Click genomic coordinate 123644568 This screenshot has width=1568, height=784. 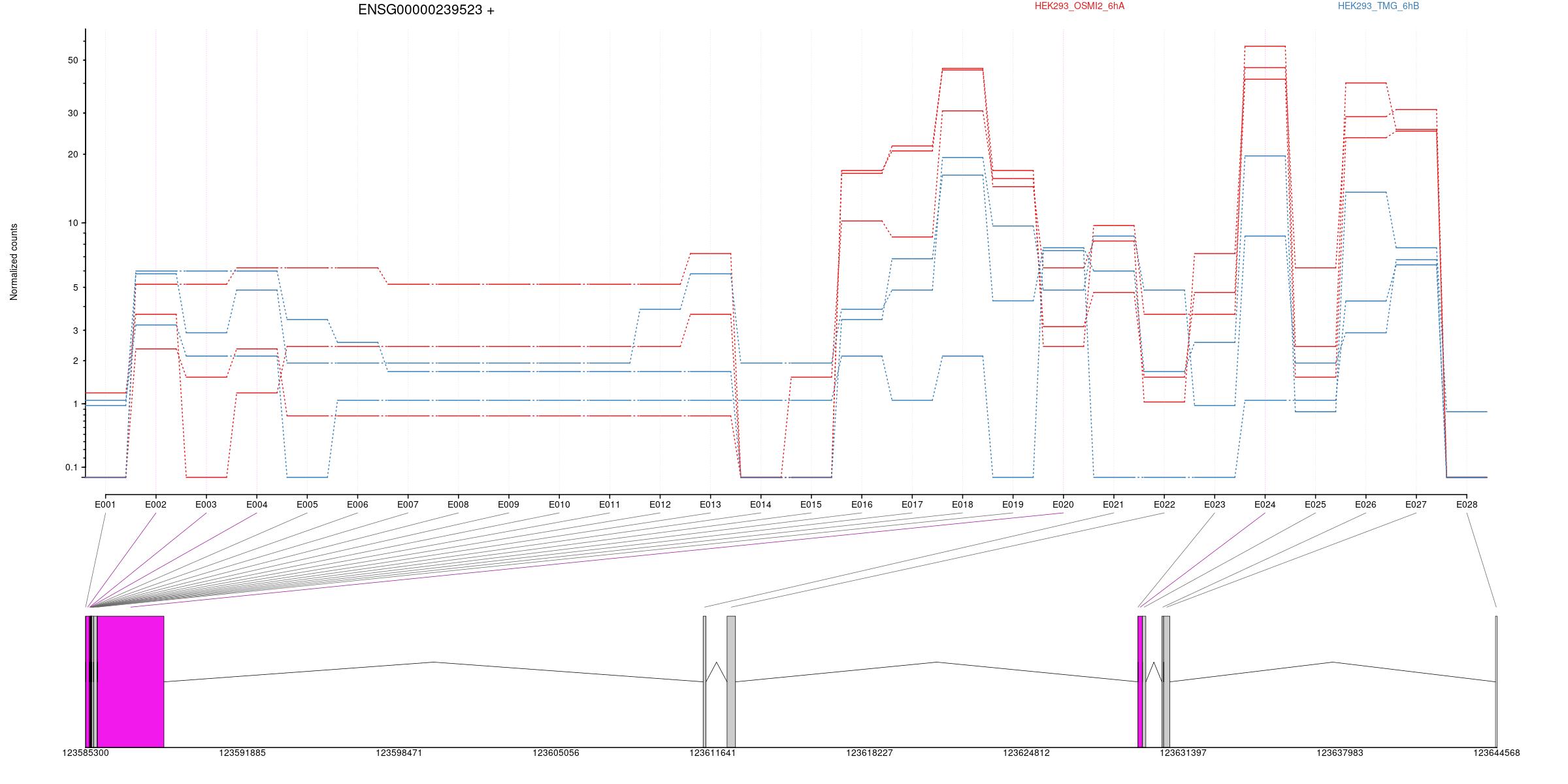[1497, 753]
